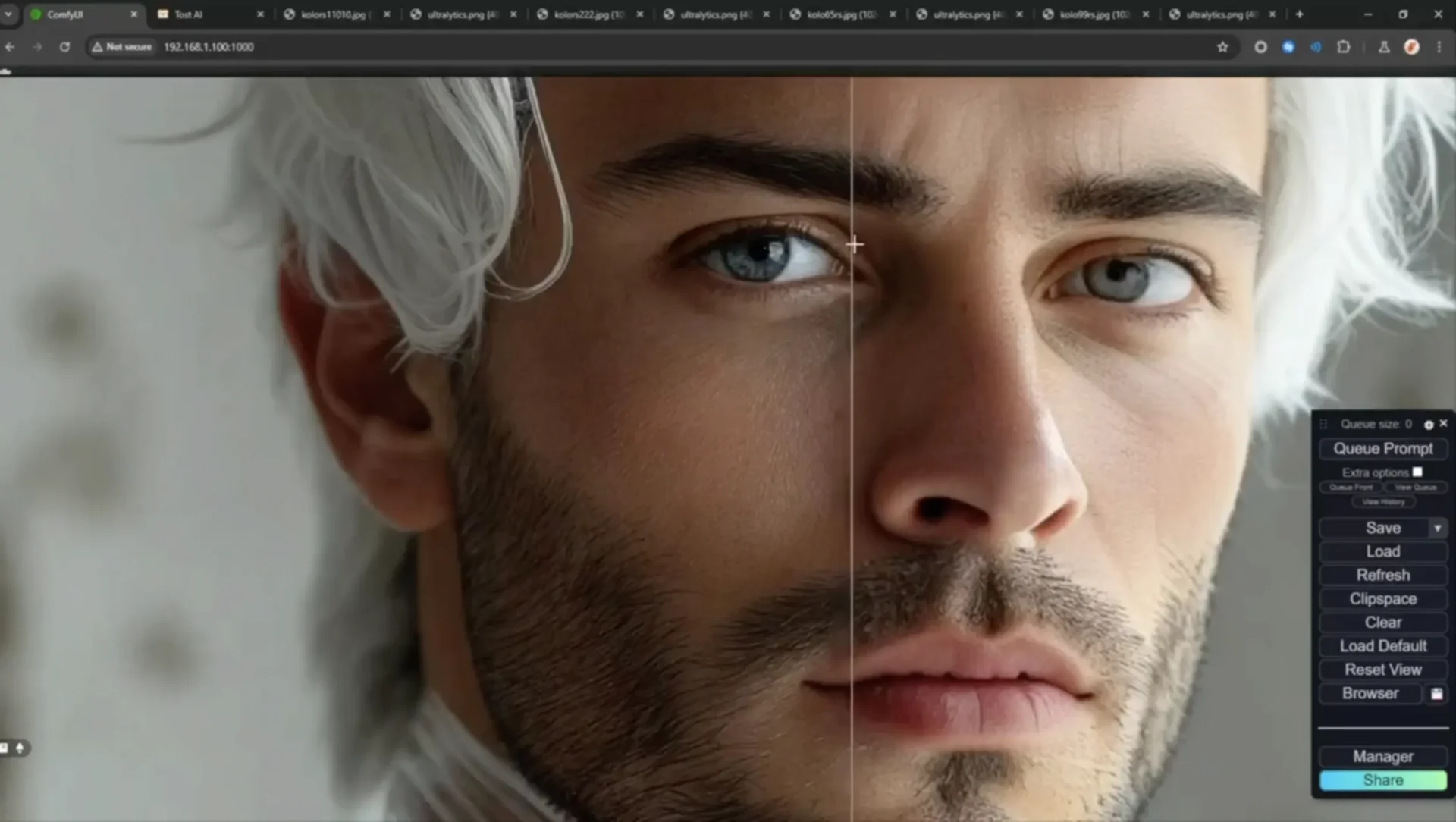The image size is (1456, 822).
Task: Open the Chrome three-dot menu
Action: tap(1439, 47)
